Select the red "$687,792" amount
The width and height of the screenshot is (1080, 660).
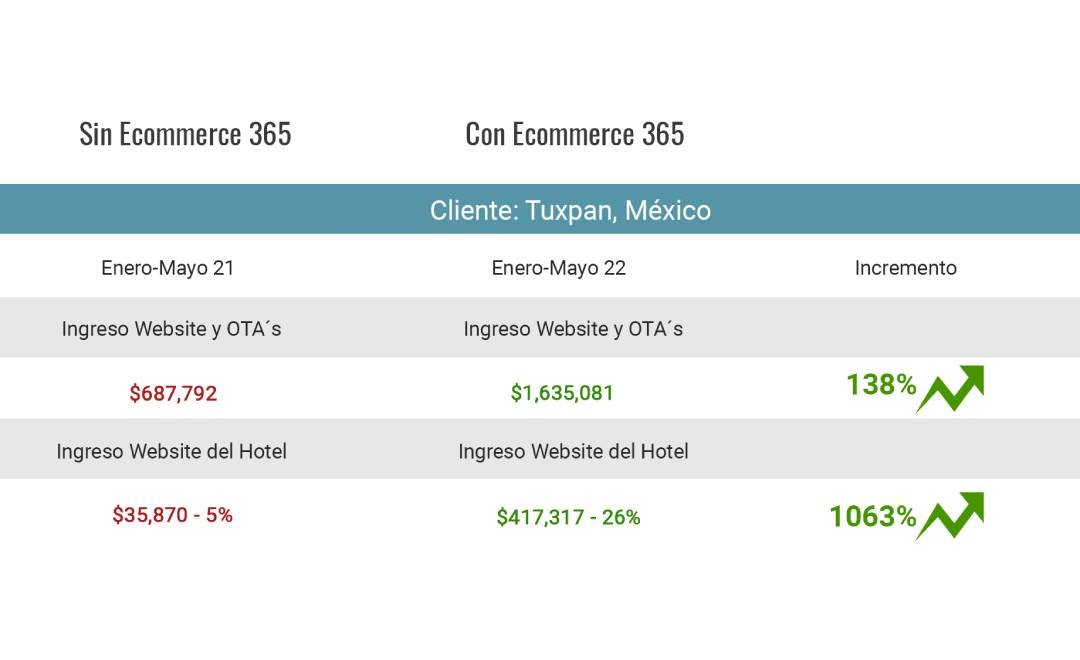pos(173,393)
